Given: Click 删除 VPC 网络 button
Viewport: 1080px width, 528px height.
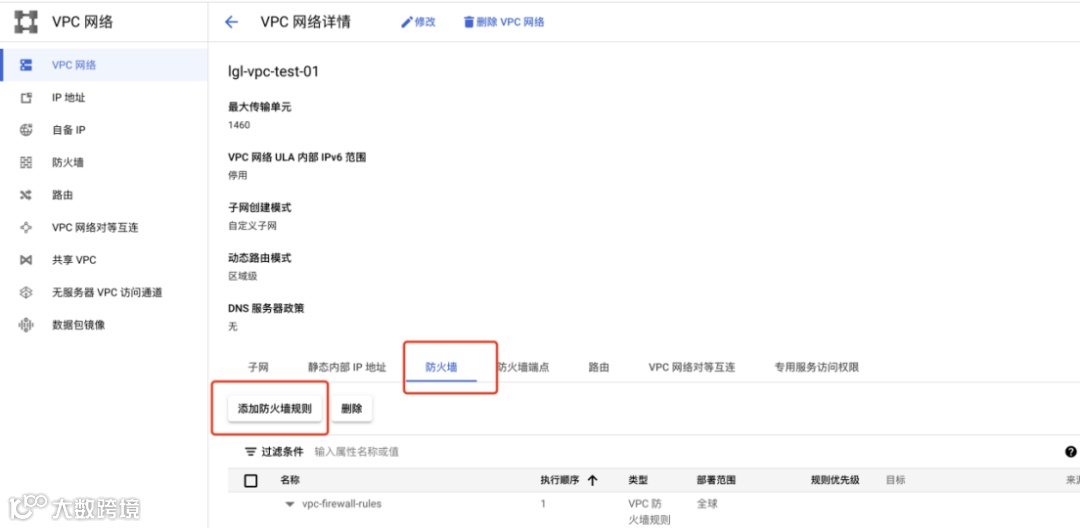Looking at the screenshot, I should 504,22.
